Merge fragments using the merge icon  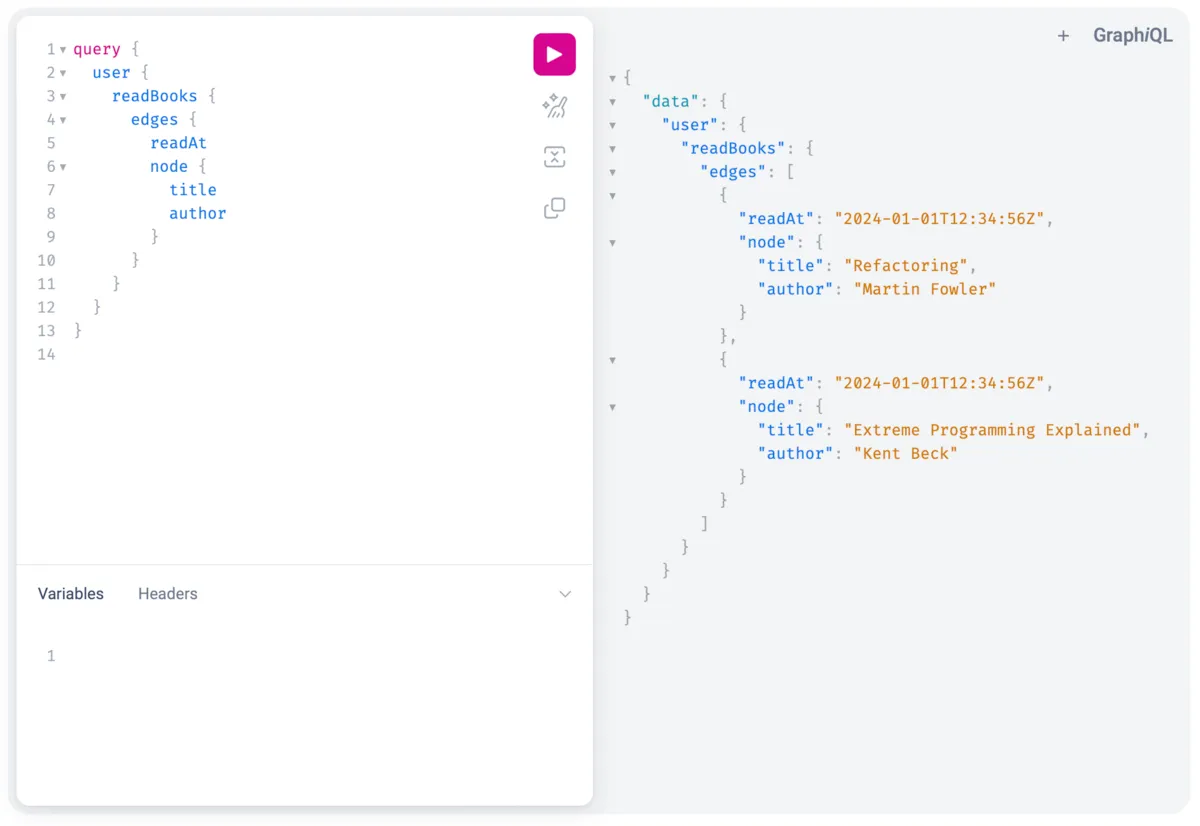(x=554, y=157)
